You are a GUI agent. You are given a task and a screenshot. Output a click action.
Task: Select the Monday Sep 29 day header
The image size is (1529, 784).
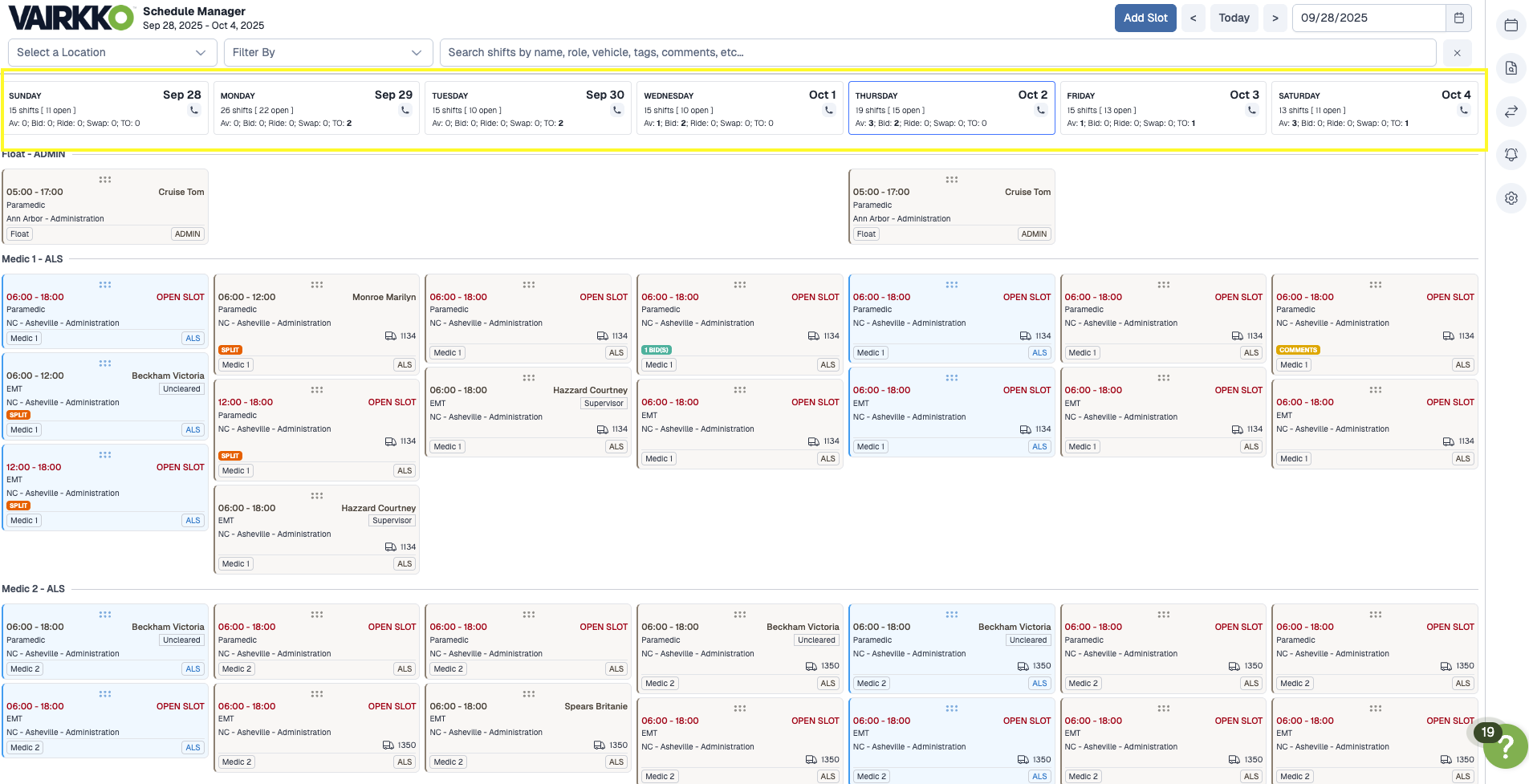[x=316, y=108]
